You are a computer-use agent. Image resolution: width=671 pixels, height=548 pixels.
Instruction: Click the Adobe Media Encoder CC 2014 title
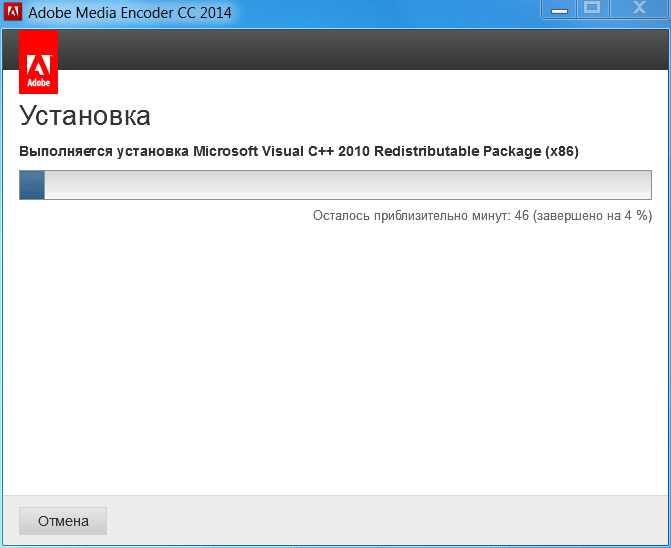[x=130, y=12]
